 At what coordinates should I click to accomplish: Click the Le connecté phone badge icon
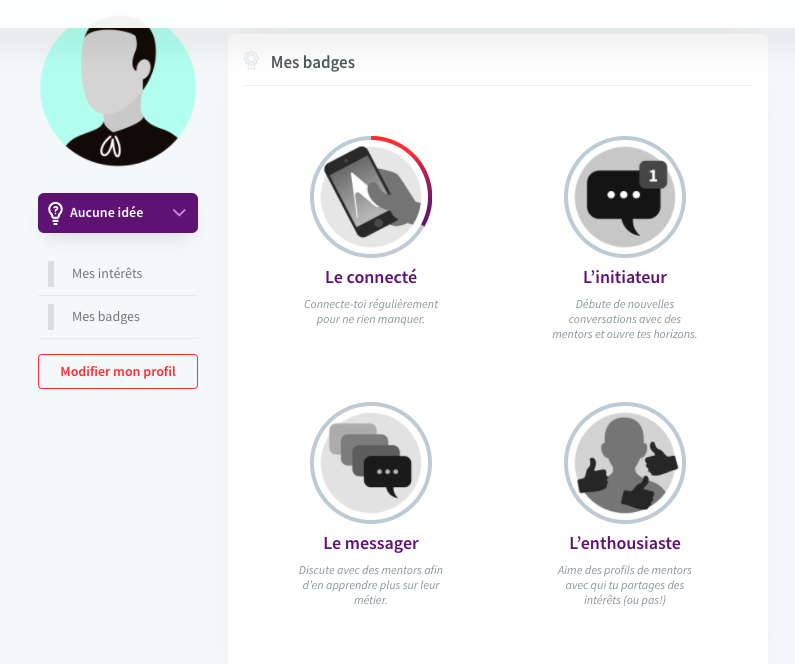(x=369, y=196)
